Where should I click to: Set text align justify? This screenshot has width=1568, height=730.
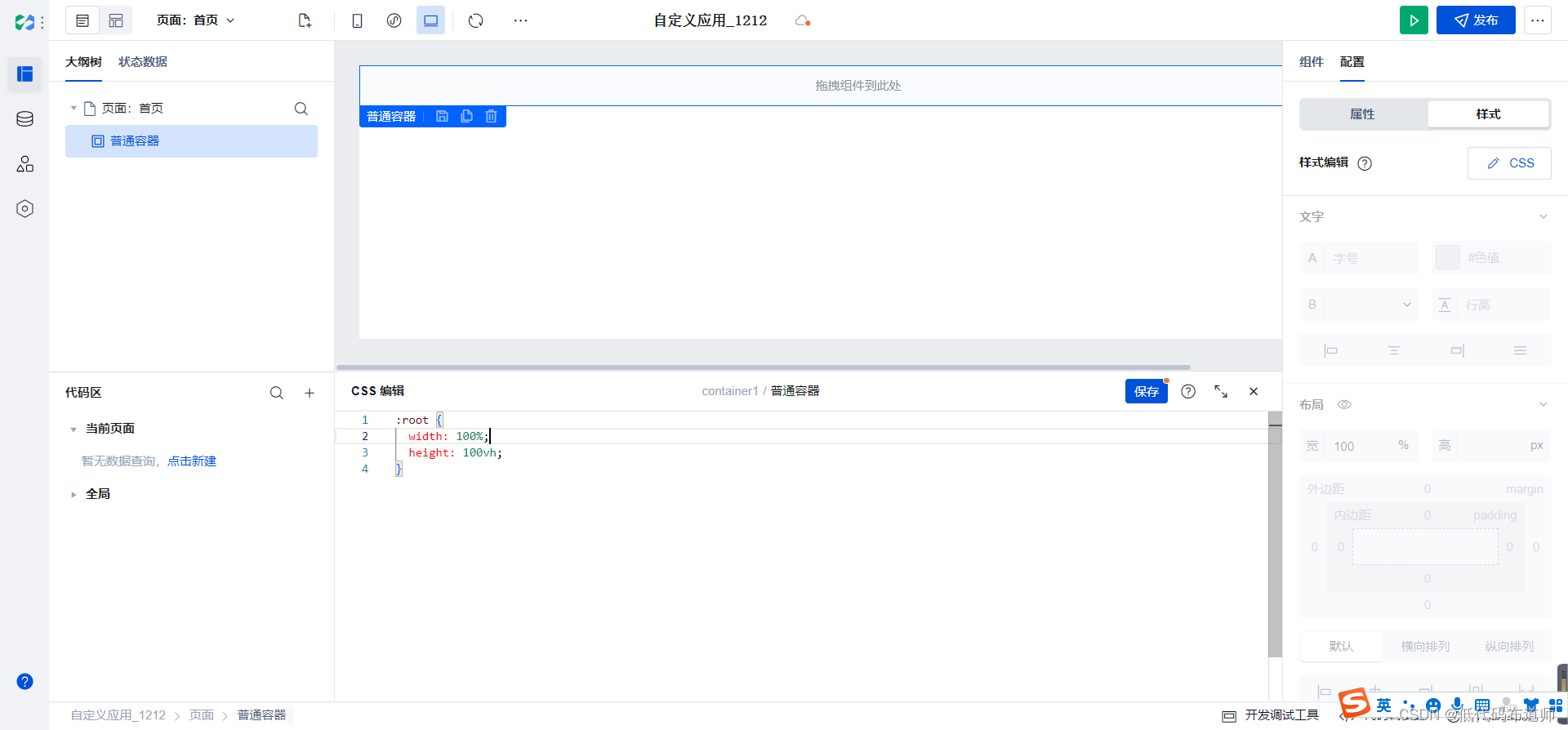pyautogui.click(x=1520, y=350)
